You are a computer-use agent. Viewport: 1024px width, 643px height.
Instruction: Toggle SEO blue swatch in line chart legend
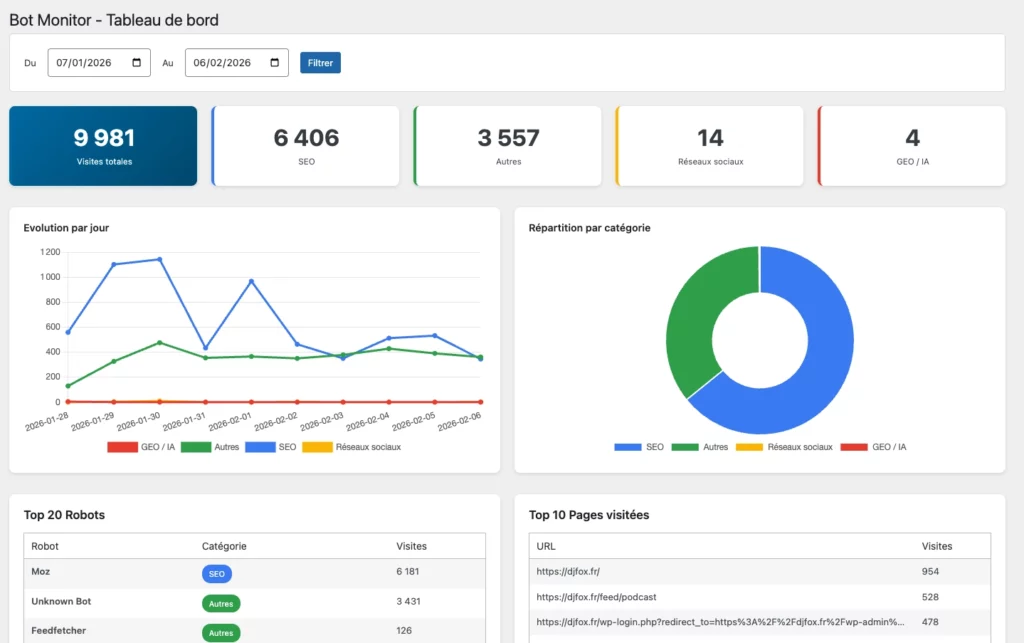click(x=260, y=447)
